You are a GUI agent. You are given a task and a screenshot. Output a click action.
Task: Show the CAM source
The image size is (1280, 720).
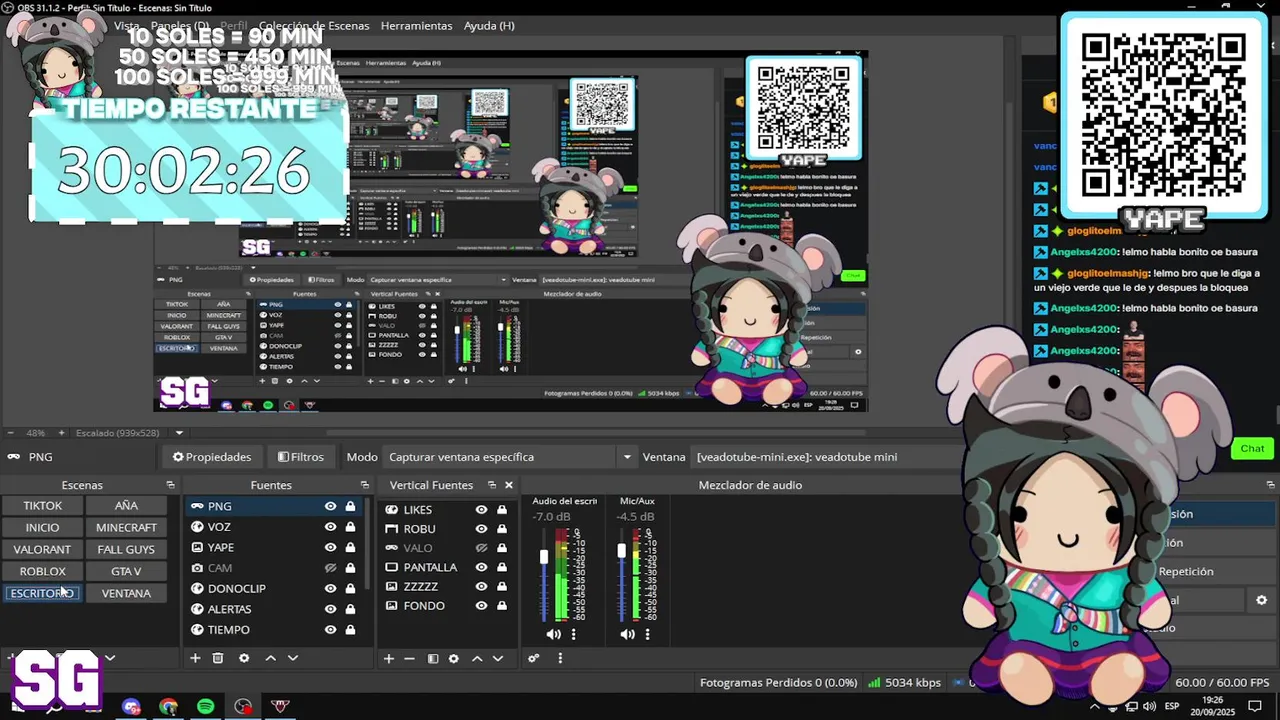(330, 568)
